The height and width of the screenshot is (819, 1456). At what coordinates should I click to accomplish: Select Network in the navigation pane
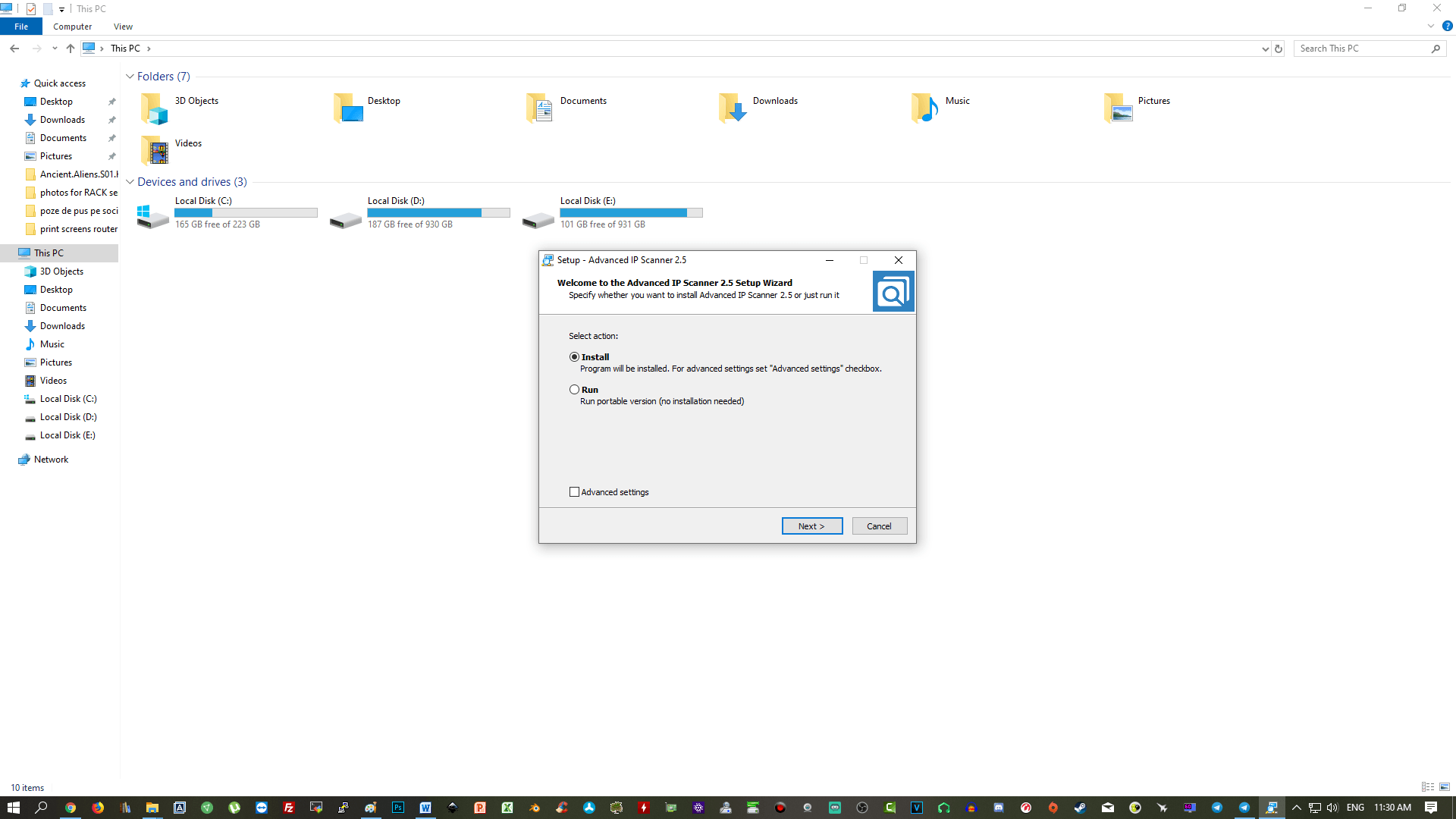[x=51, y=460]
